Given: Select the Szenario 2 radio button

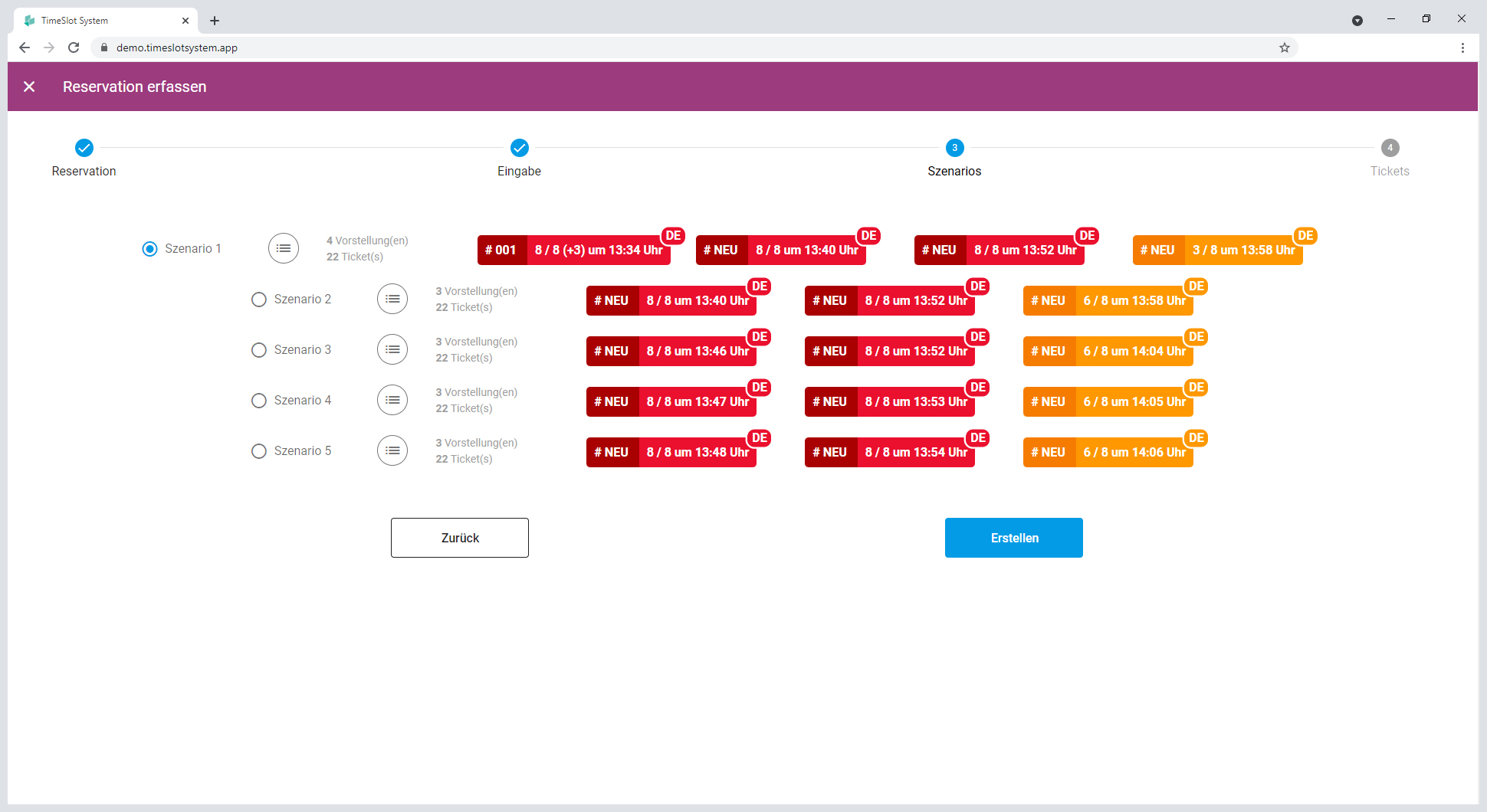Looking at the screenshot, I should [259, 300].
